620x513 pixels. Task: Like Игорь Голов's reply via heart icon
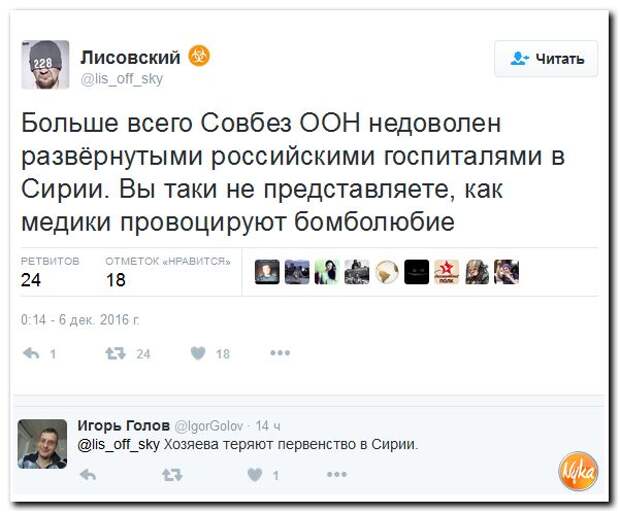(x=256, y=476)
